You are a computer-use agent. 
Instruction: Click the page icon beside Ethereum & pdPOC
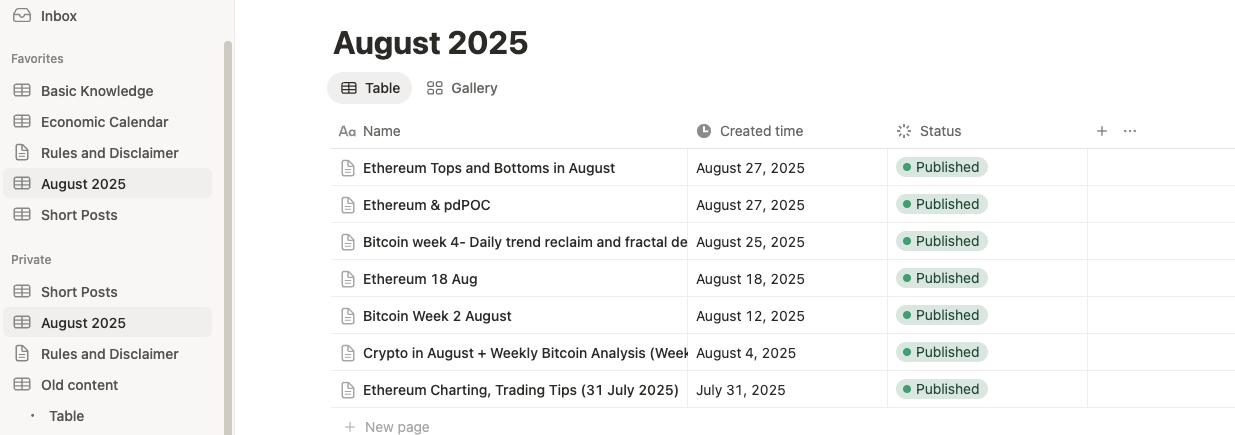[x=348, y=205]
